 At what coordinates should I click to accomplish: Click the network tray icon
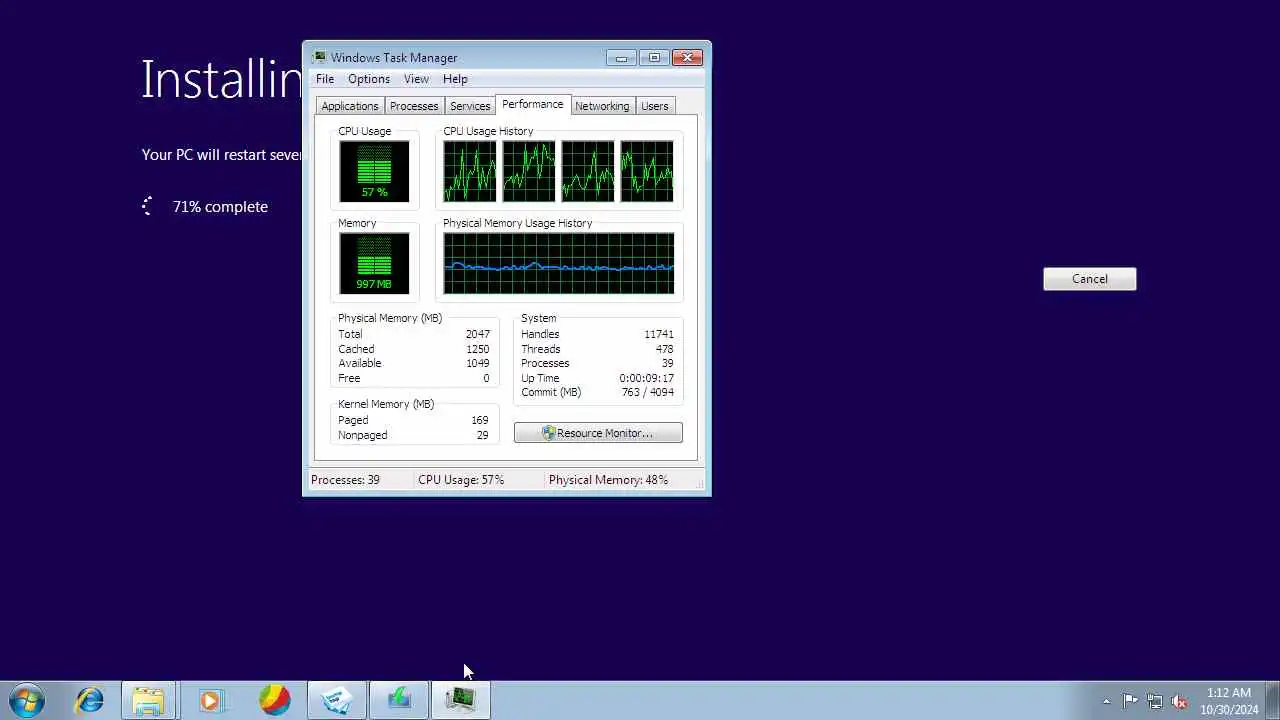[x=1155, y=701]
